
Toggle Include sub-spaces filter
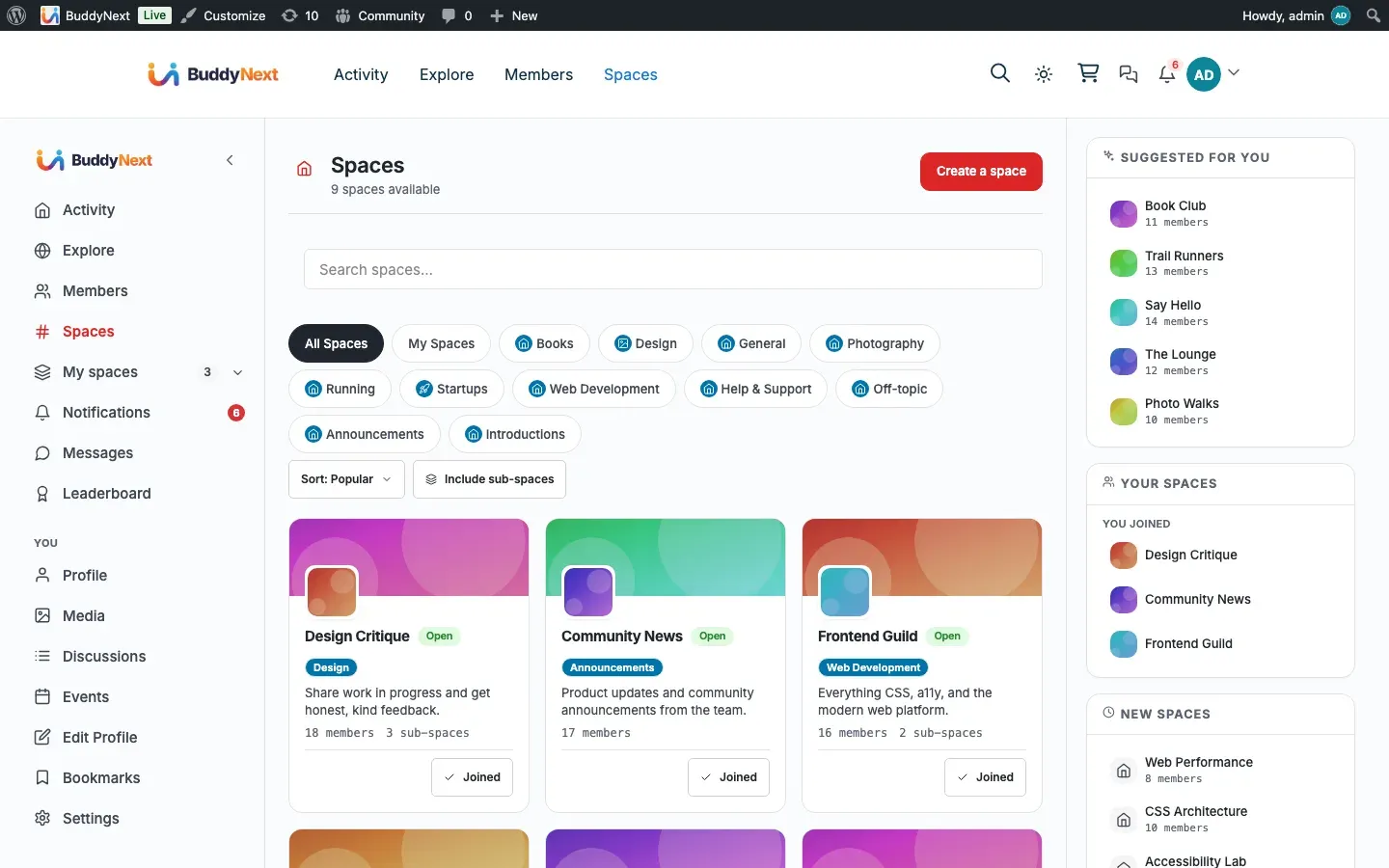(489, 479)
